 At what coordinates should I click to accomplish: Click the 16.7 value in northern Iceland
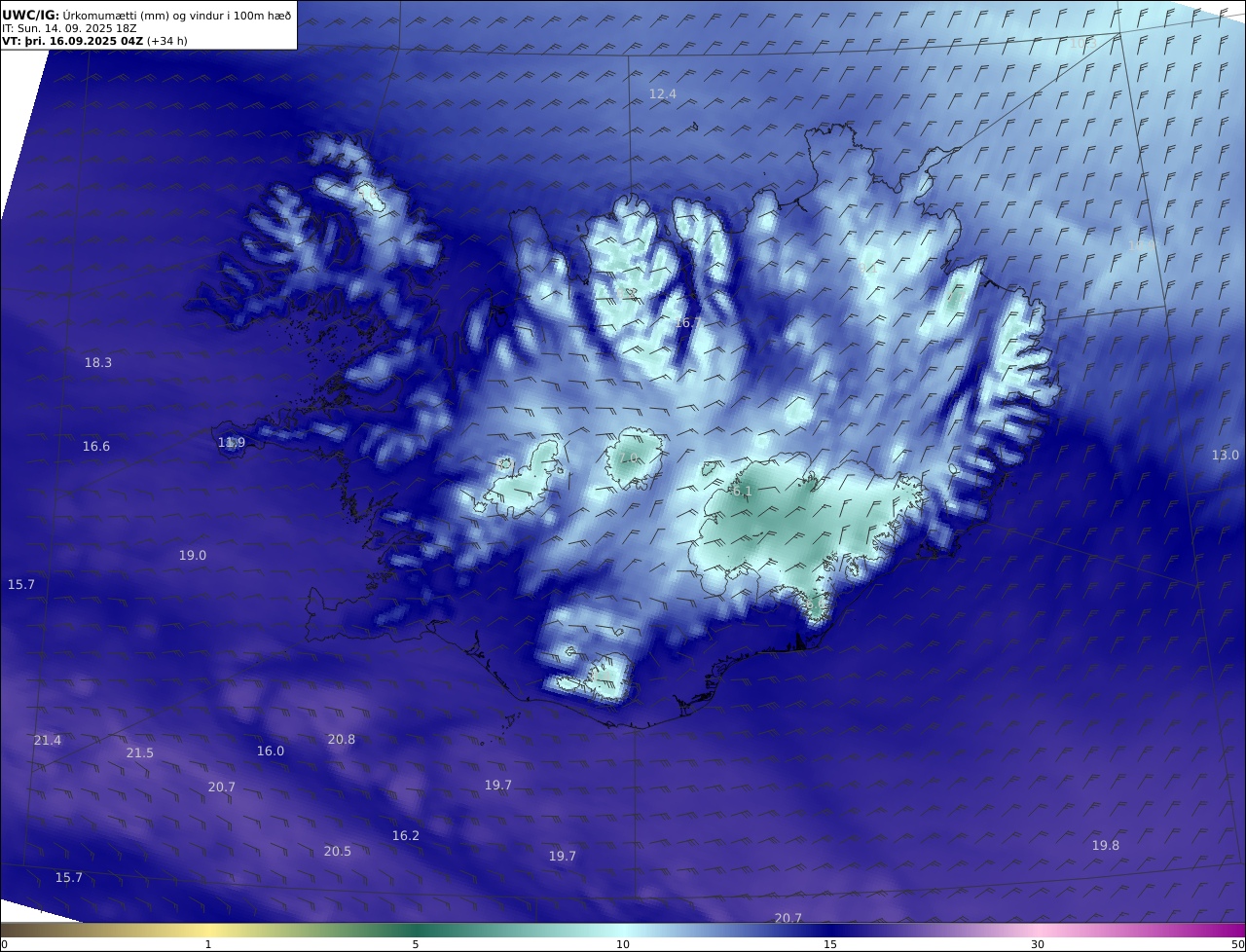[x=688, y=323]
